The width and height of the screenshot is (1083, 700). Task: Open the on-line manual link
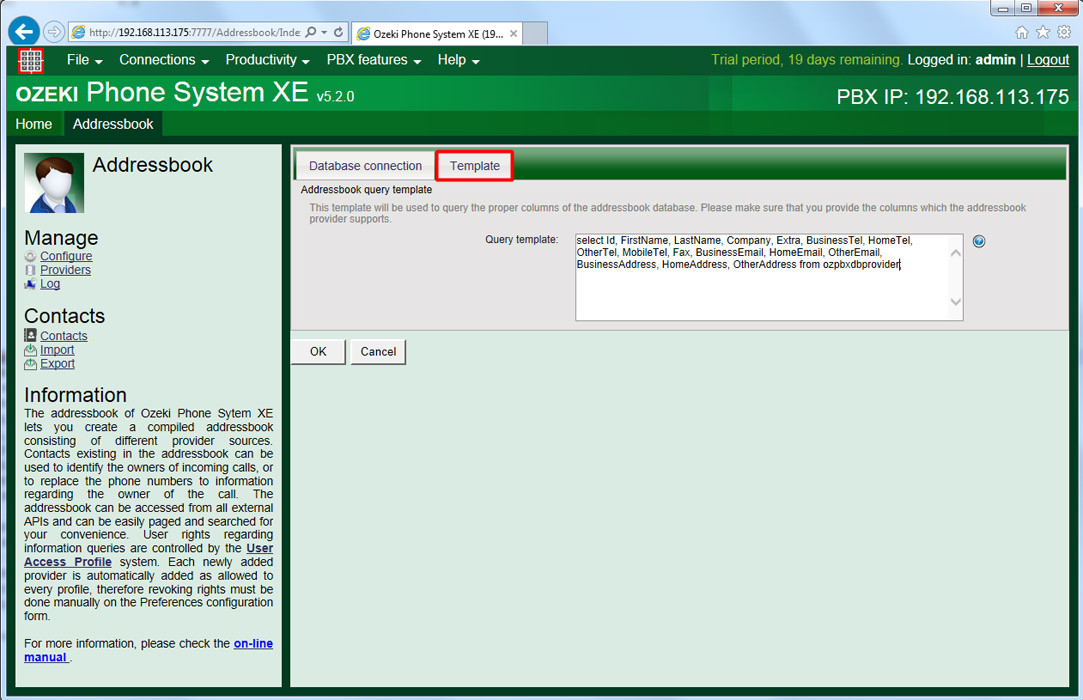(253, 643)
